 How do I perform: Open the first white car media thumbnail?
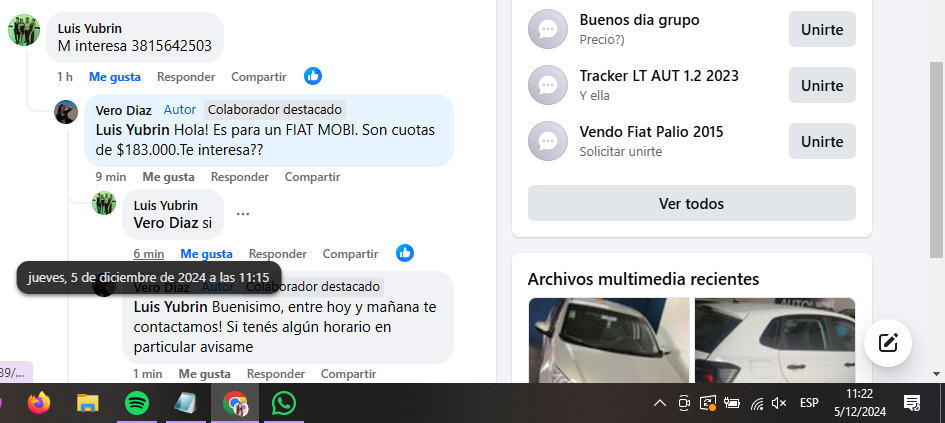click(609, 340)
